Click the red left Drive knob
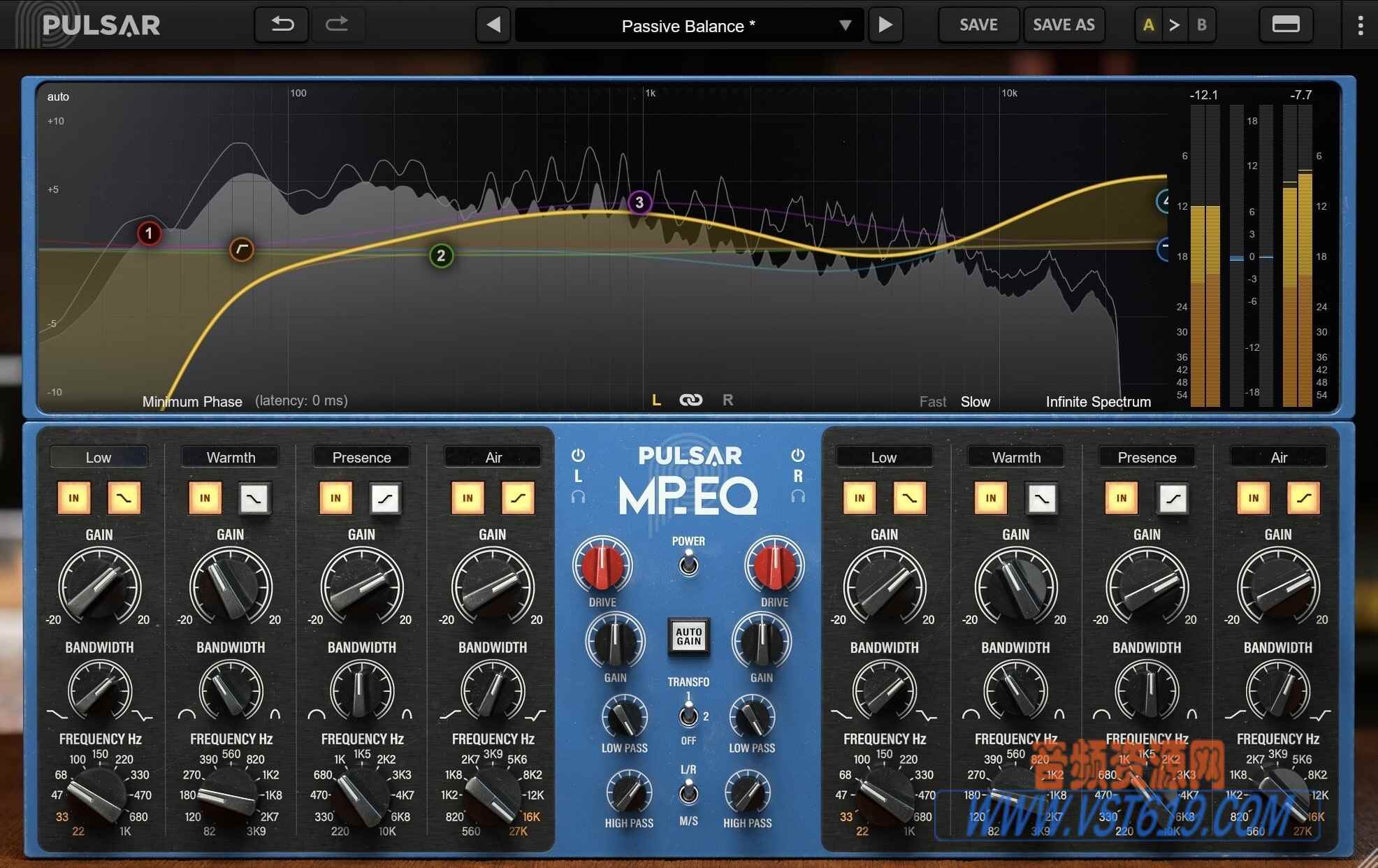 click(x=602, y=567)
